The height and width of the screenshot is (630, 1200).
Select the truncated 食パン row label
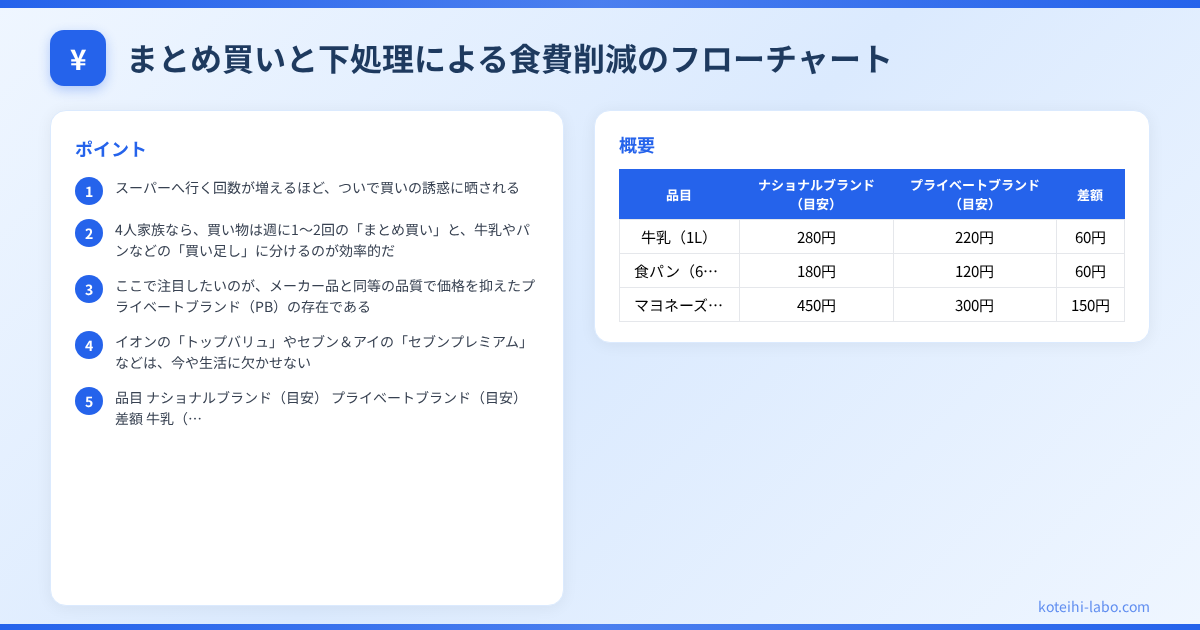click(676, 271)
